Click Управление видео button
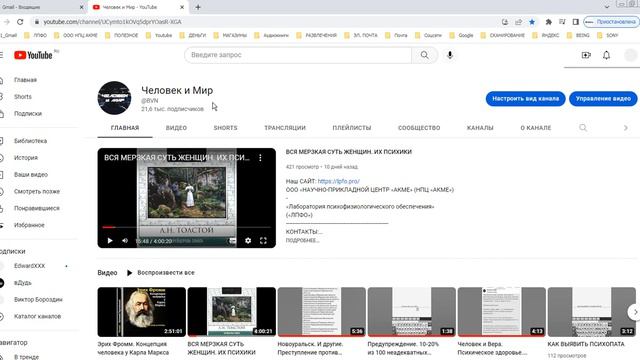Screen dimensions: 640x360 603,98
